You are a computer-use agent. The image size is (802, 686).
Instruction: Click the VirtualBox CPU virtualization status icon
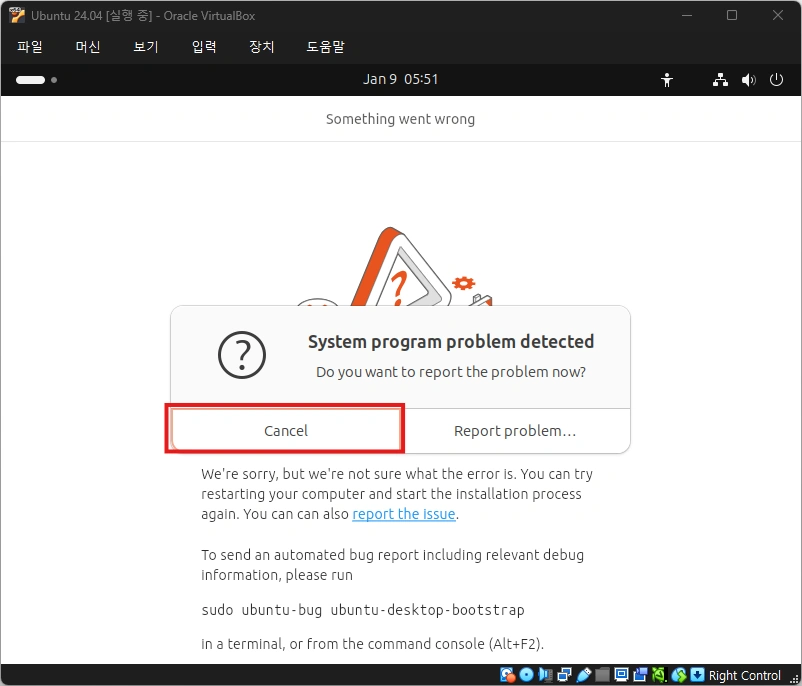coord(659,675)
